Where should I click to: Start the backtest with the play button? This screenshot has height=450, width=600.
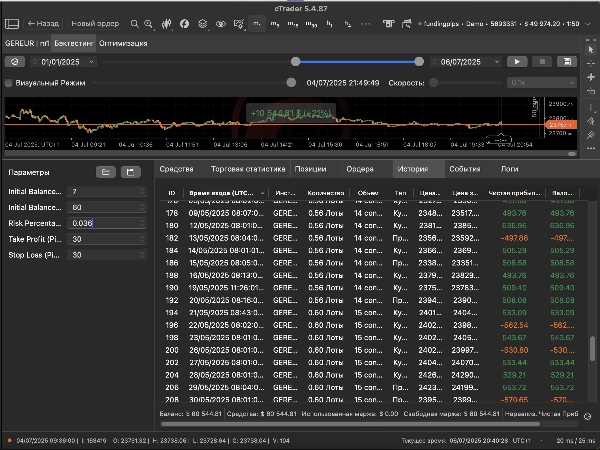517,61
